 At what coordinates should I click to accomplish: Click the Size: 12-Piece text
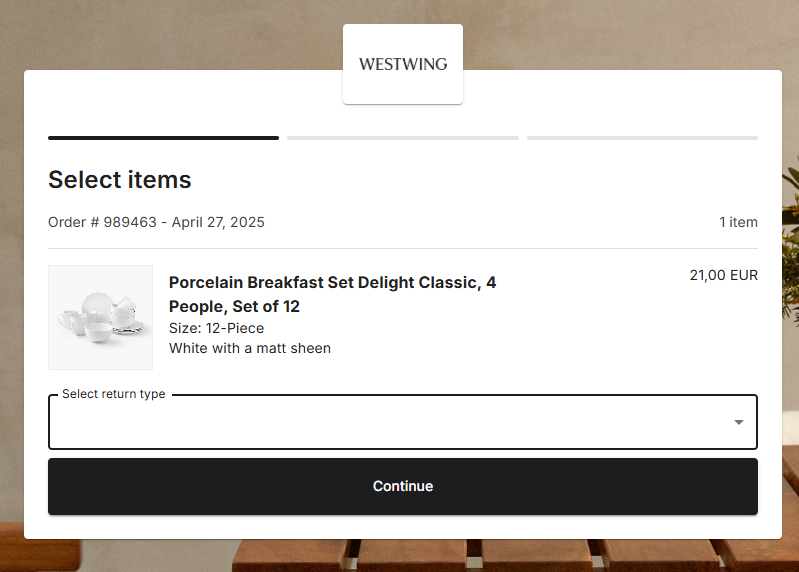point(217,328)
